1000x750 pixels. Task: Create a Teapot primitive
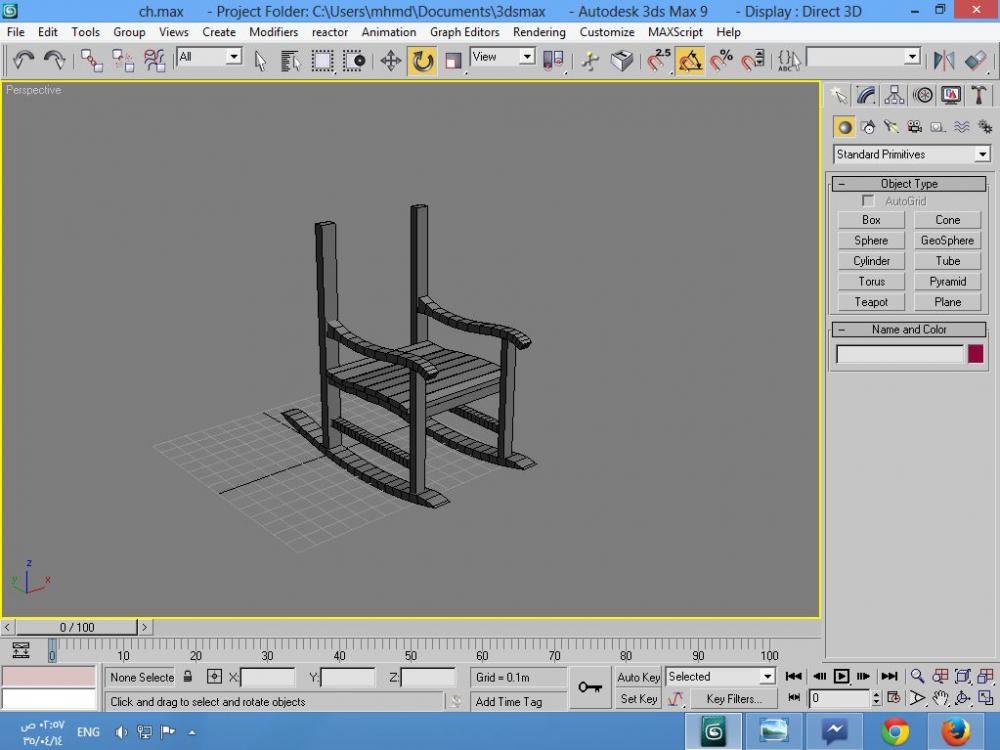(x=871, y=302)
